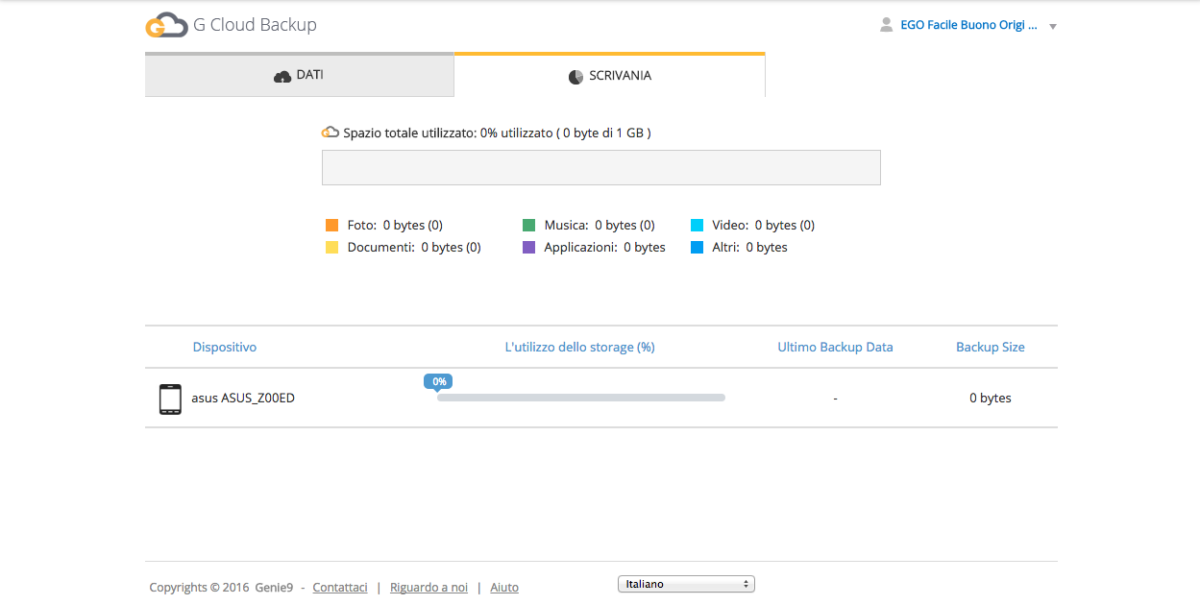Click the yellow Documenti color swatch
Screen dimensions: 1200x605
click(x=332, y=247)
